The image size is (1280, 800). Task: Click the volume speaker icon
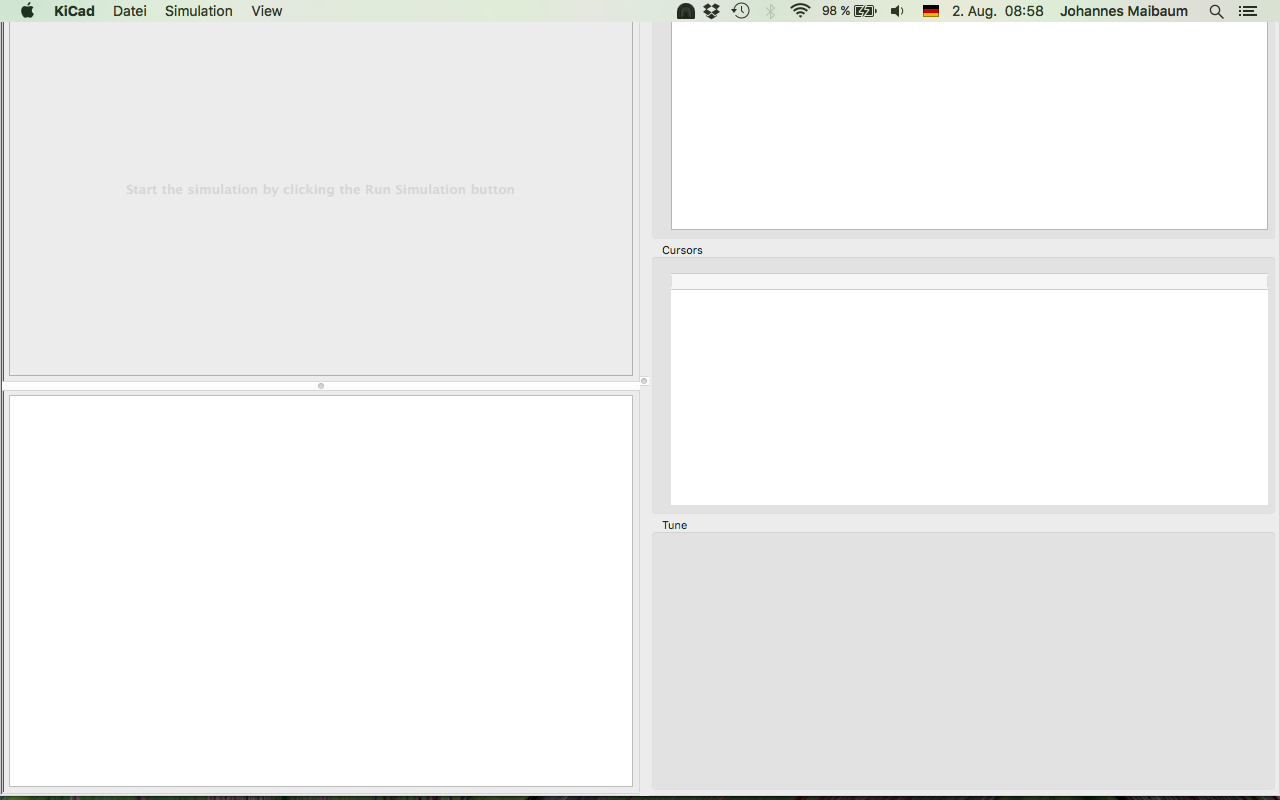(897, 11)
